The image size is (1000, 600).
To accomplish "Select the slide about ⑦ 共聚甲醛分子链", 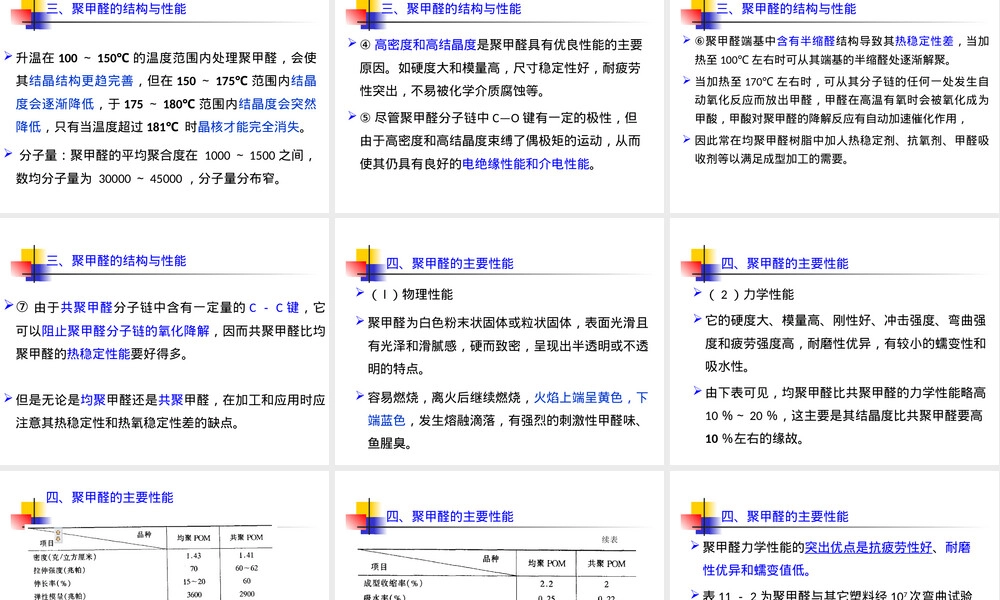I will pyautogui.click(x=164, y=342).
